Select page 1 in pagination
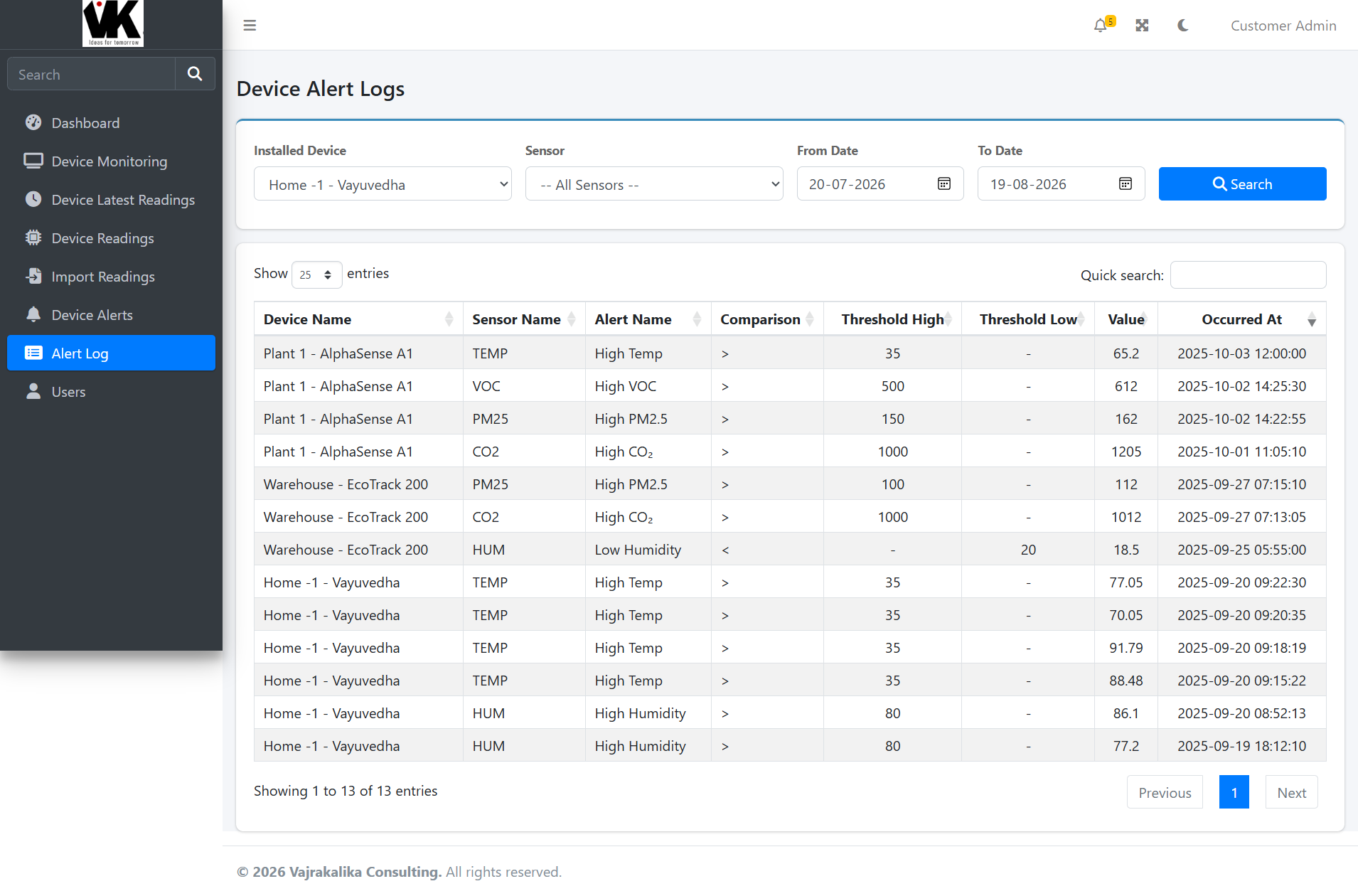The image size is (1358, 896). point(1234,792)
